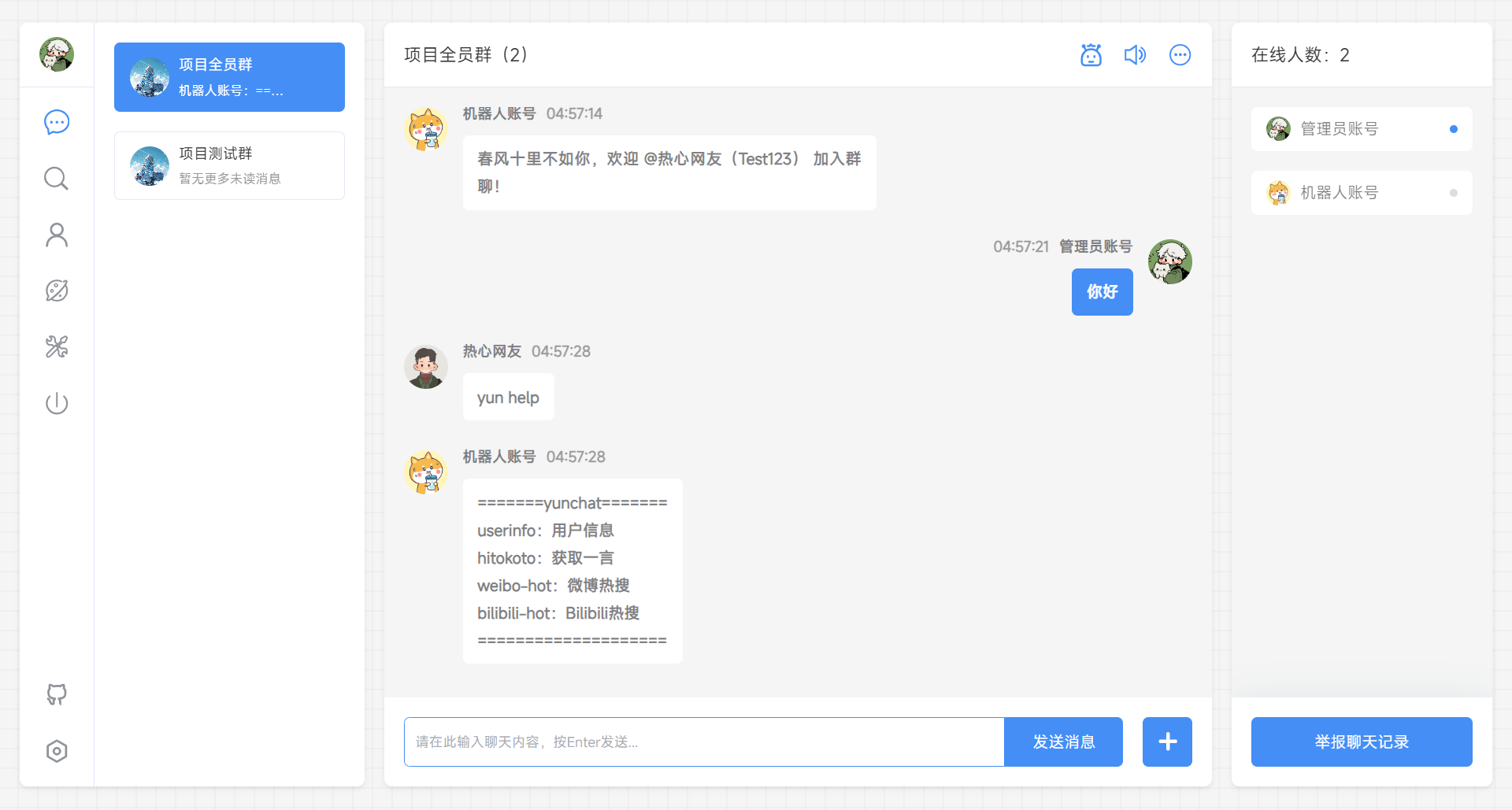Click your profile avatar at top of sidebar
Image resolution: width=1512 pixels, height=810 pixels.
click(56, 54)
